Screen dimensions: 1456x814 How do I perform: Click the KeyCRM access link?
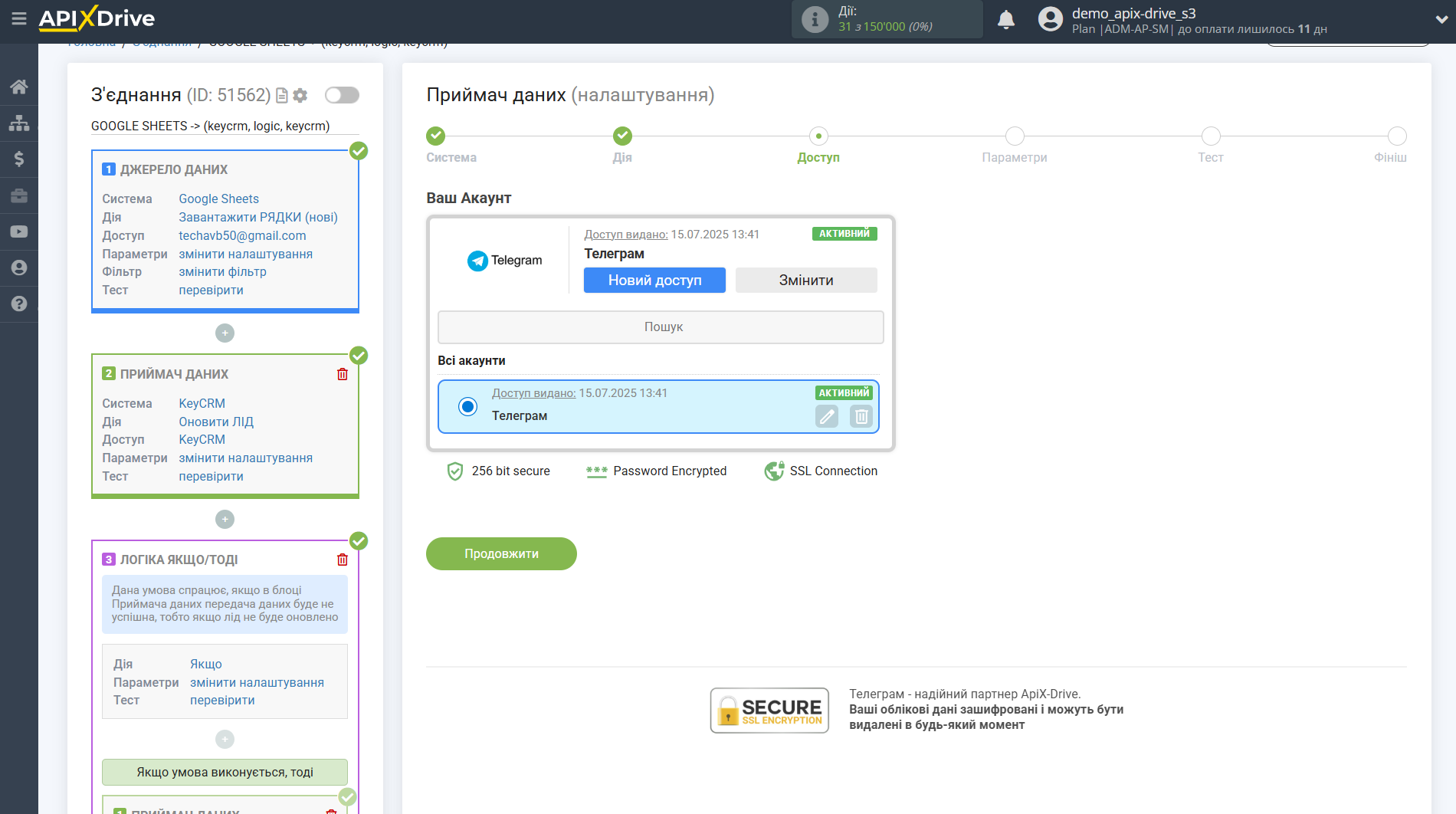(x=202, y=439)
